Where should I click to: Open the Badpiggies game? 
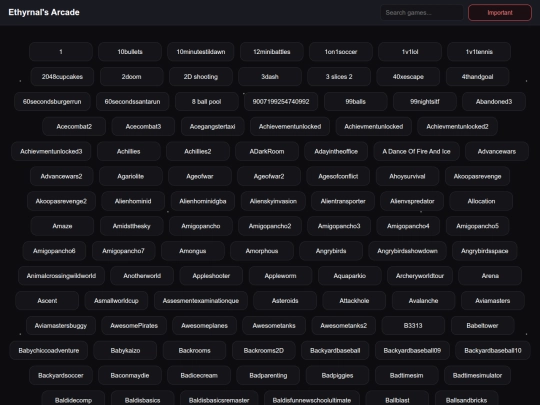(338, 375)
